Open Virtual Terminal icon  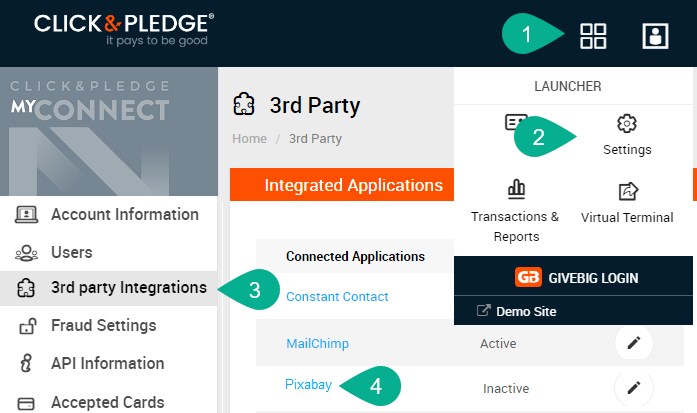pyautogui.click(x=628, y=191)
